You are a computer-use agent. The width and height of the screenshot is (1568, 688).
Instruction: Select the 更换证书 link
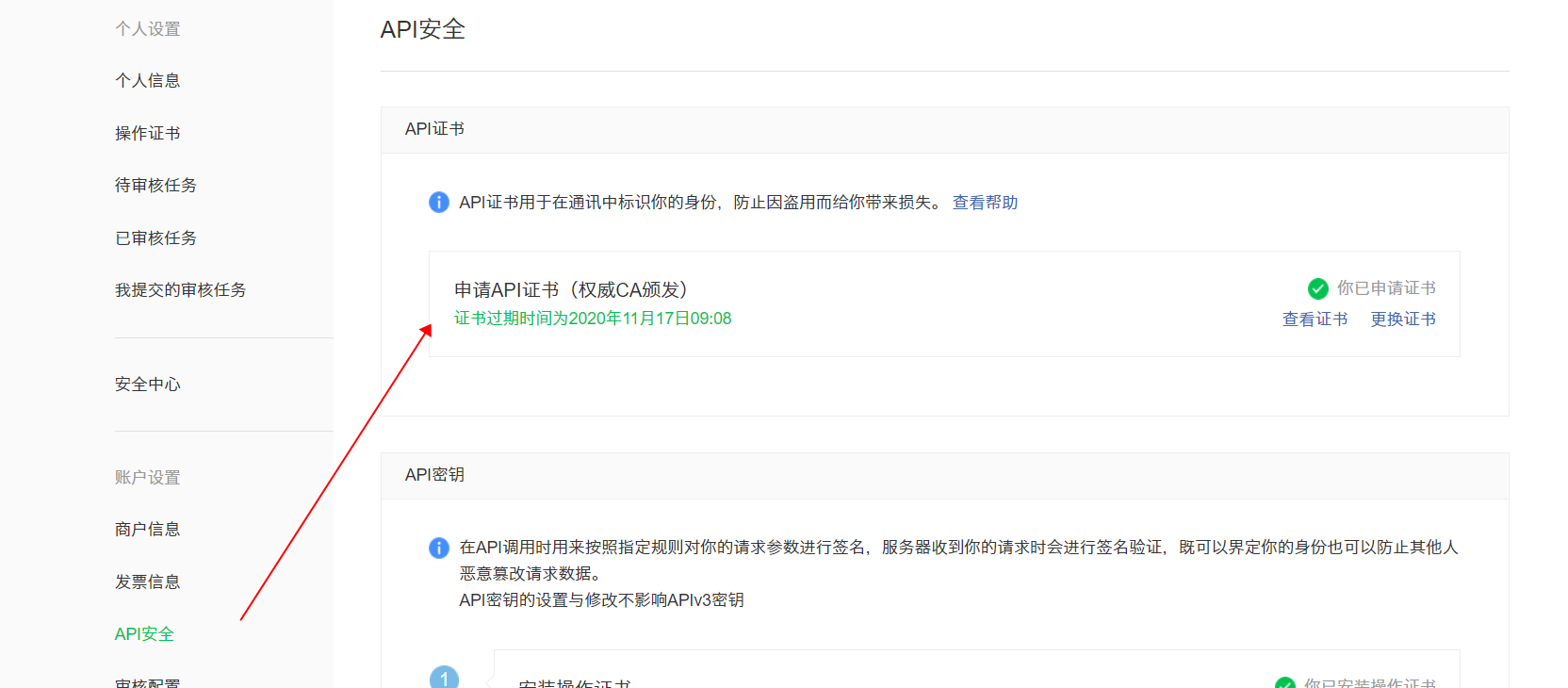click(x=1403, y=319)
